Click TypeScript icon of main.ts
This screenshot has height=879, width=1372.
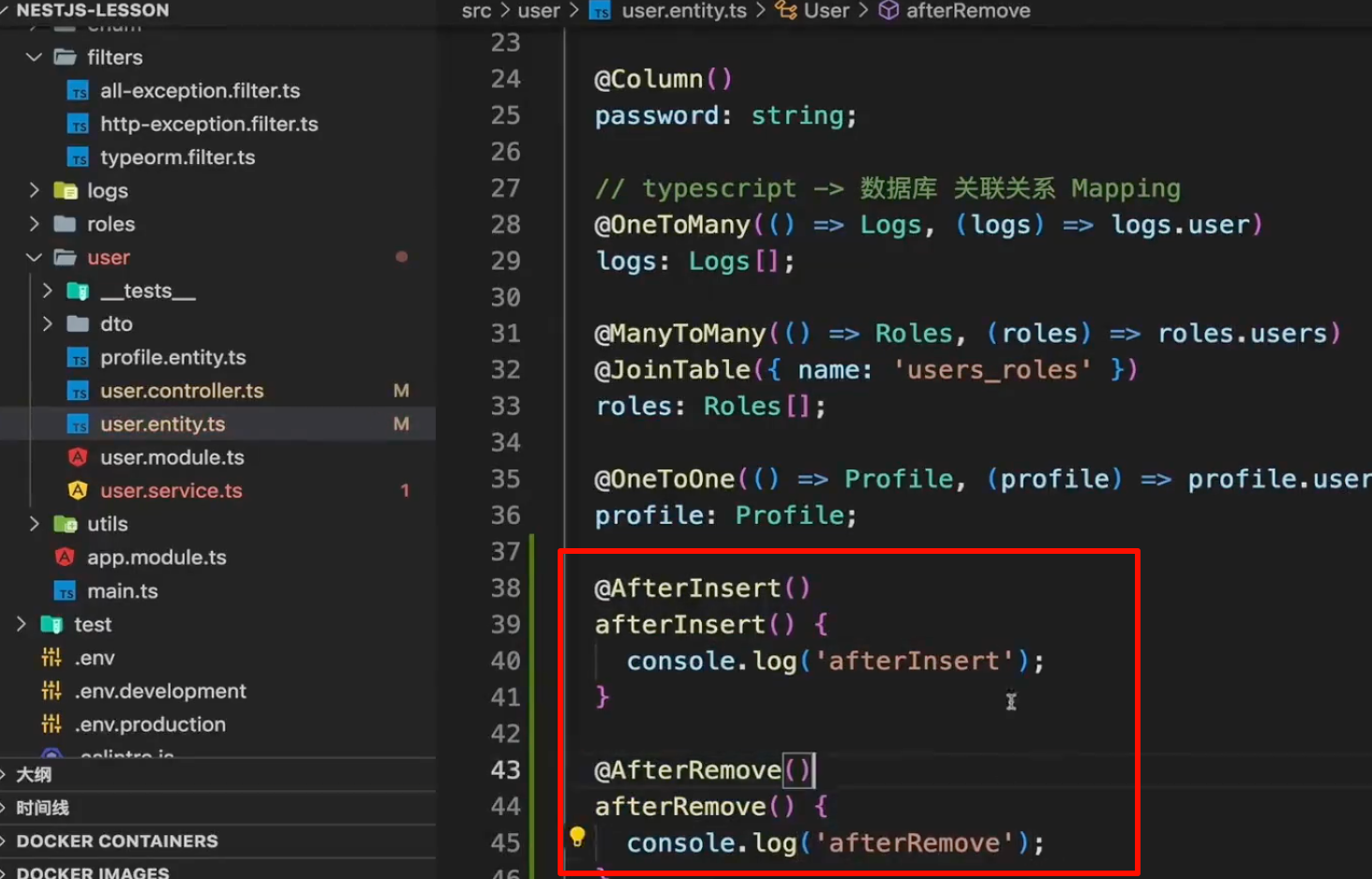pyautogui.click(x=65, y=591)
